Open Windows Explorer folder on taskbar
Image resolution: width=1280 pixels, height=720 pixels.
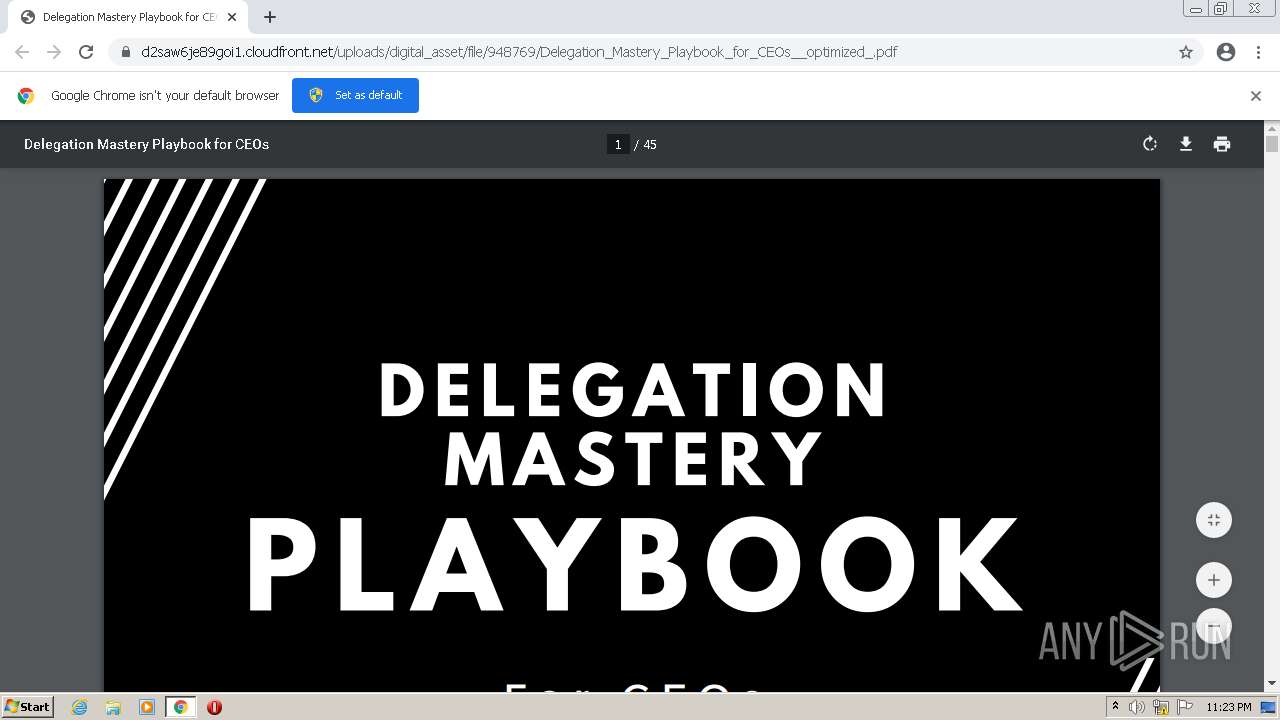113,707
